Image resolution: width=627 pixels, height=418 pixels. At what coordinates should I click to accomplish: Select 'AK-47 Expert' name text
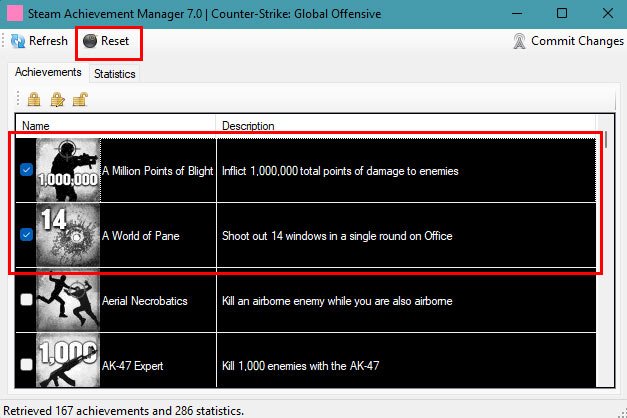[x=133, y=366]
